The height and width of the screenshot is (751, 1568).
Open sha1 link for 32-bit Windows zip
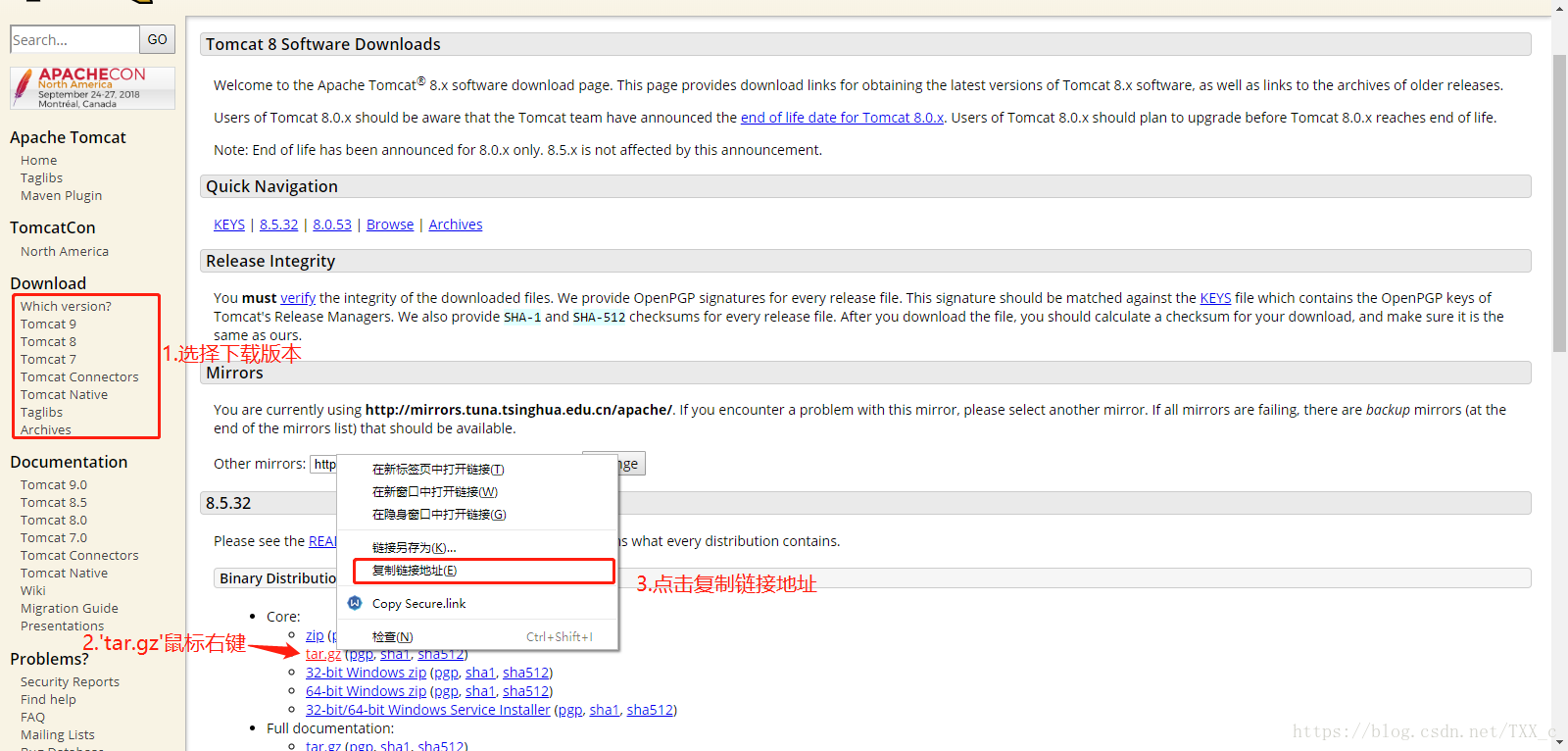[x=480, y=673]
